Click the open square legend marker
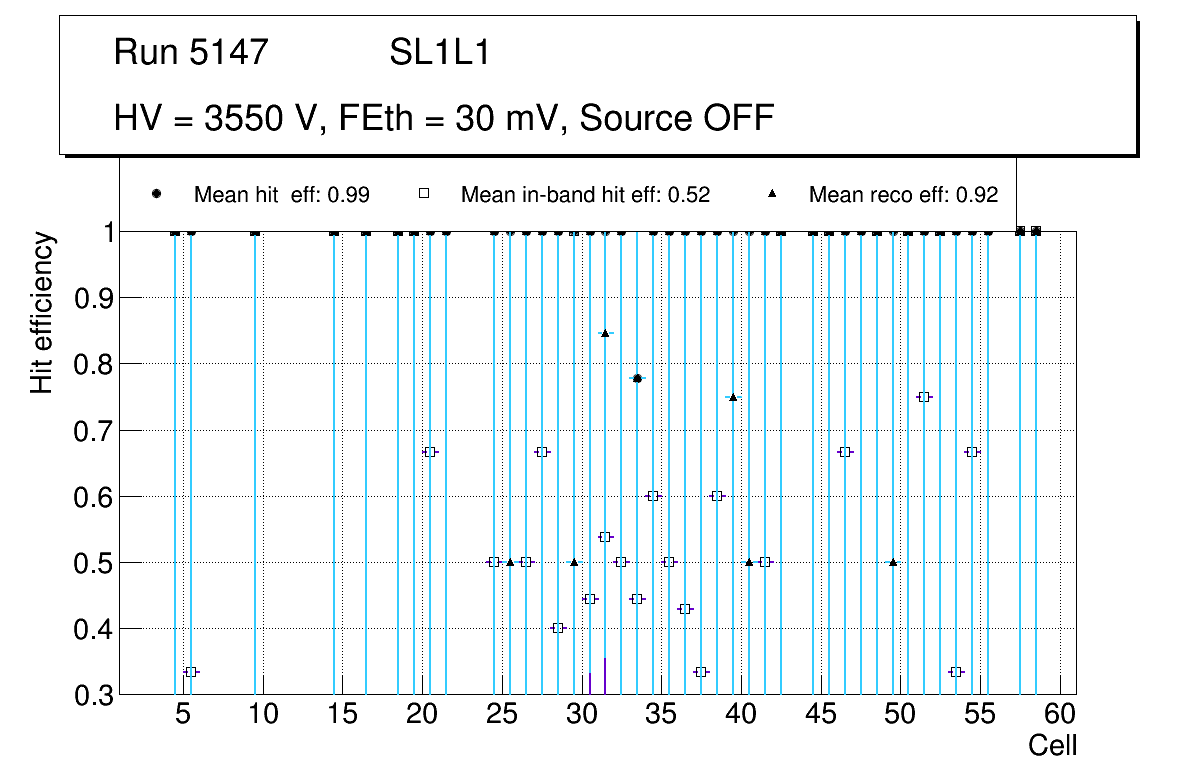Image resolution: width=1196 pixels, height=772 pixels. pos(423,194)
